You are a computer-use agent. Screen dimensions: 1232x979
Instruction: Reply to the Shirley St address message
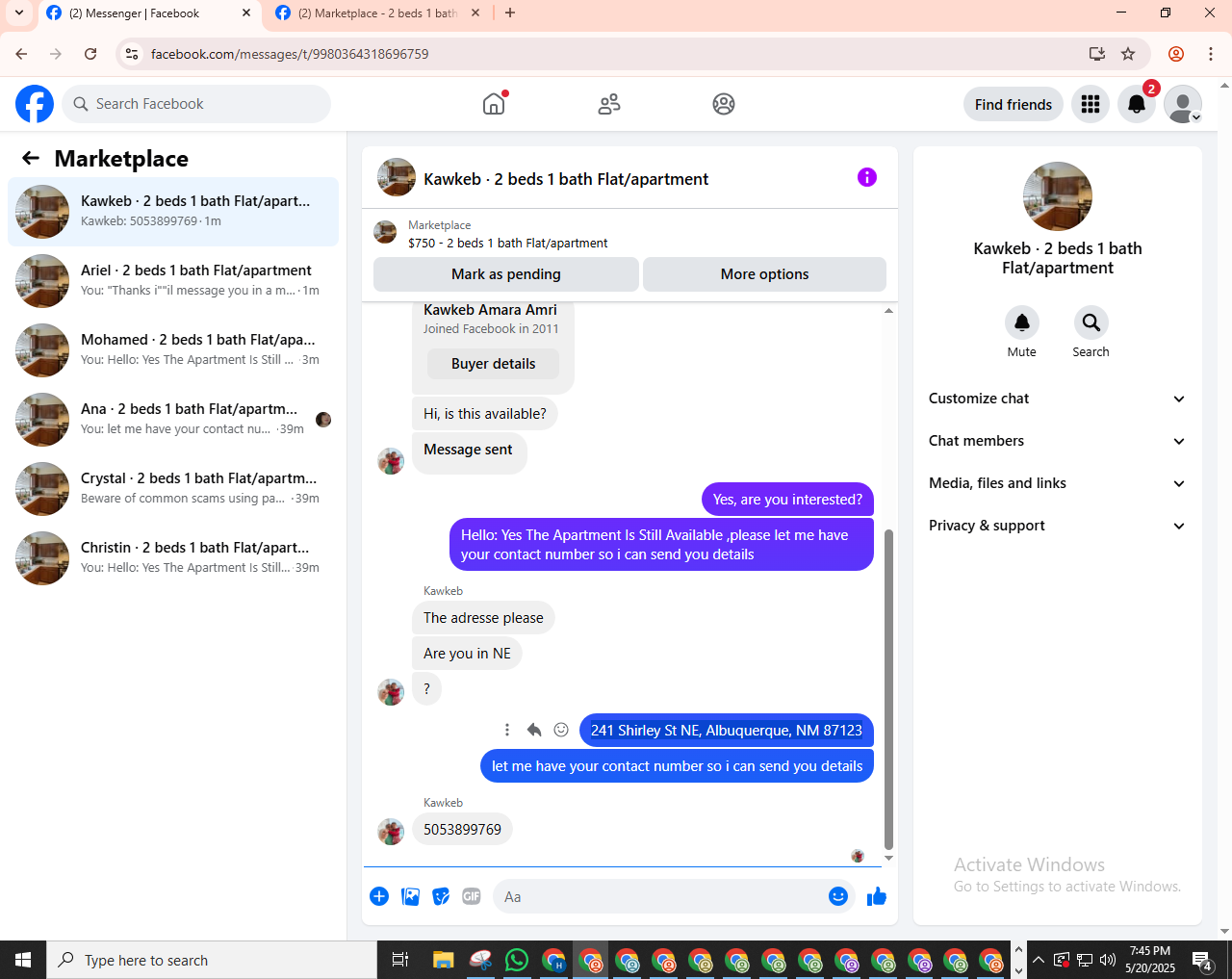tap(534, 730)
